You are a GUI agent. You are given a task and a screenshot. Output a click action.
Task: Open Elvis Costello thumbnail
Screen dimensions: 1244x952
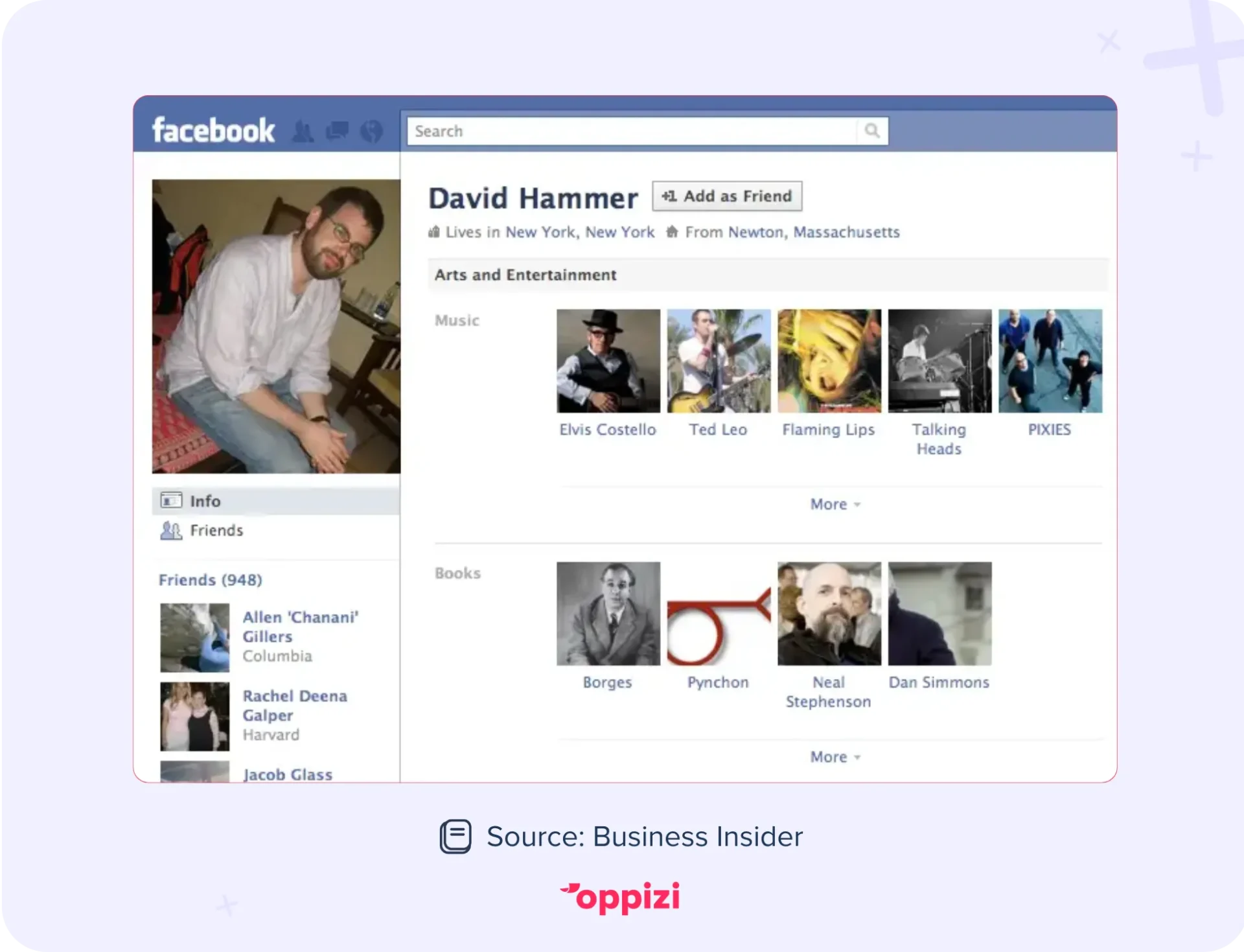(608, 361)
